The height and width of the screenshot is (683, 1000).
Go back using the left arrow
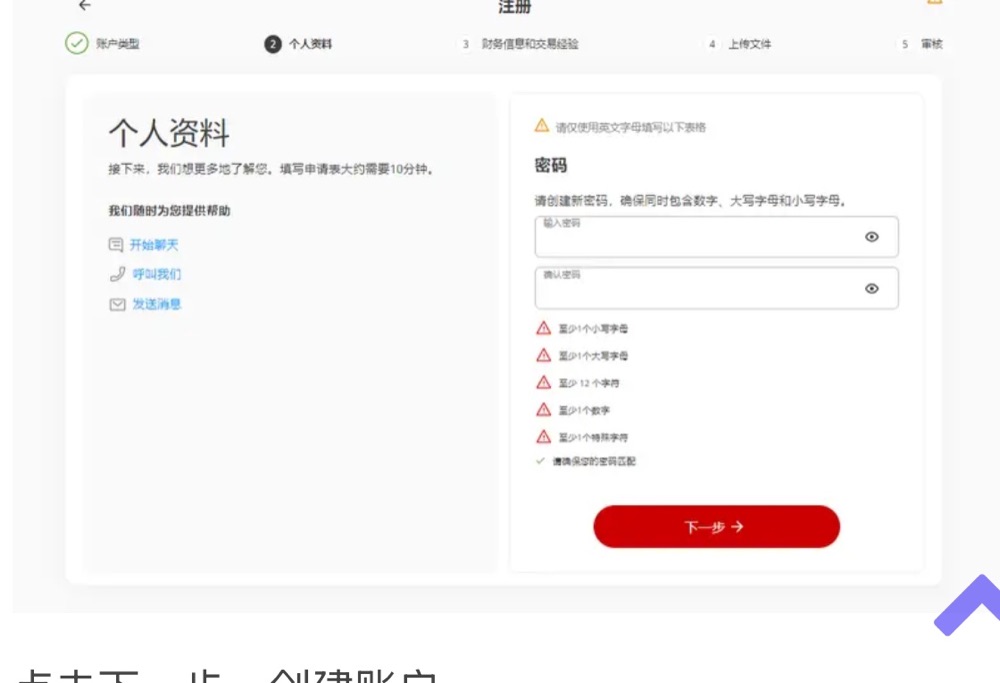pos(84,5)
